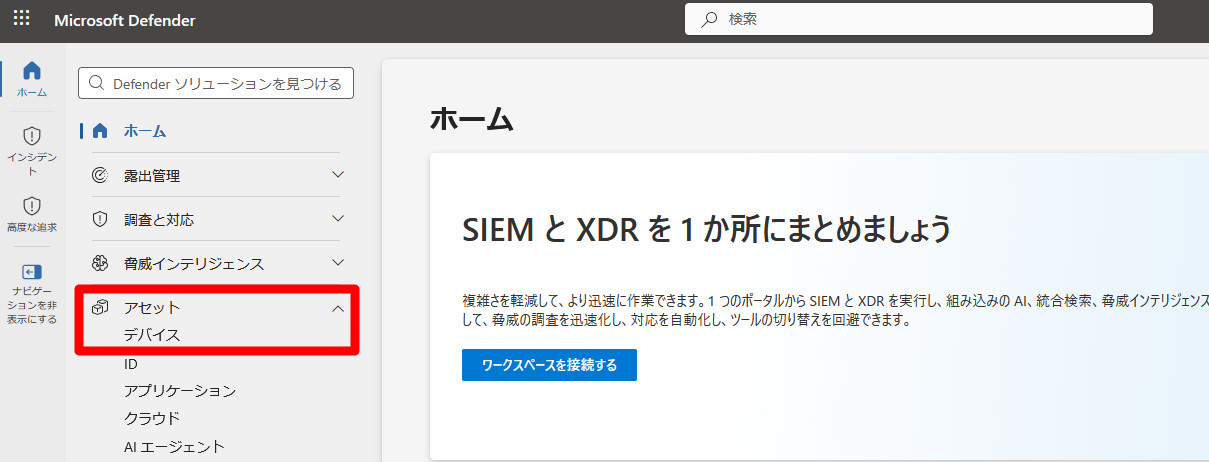Open 高度な追求 in the left rail
This screenshot has width=1209, height=462.
[32, 215]
